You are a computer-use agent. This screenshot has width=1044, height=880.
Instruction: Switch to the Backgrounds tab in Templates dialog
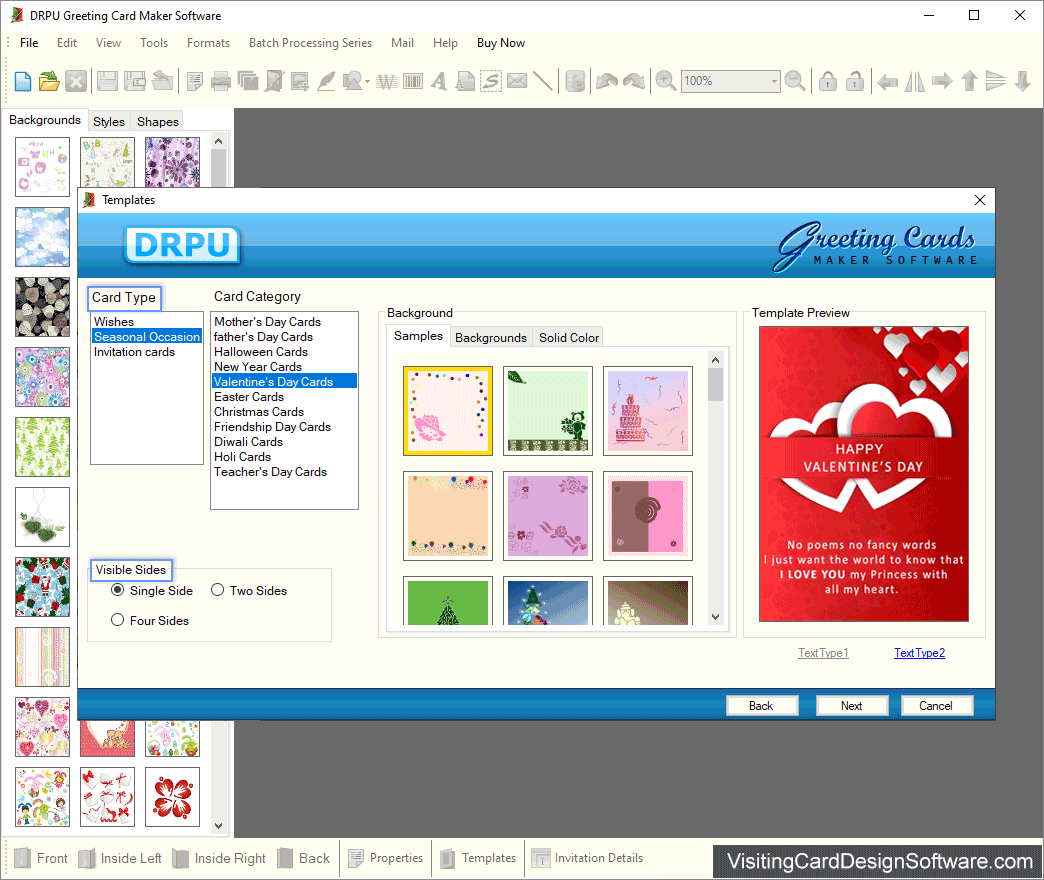point(491,337)
